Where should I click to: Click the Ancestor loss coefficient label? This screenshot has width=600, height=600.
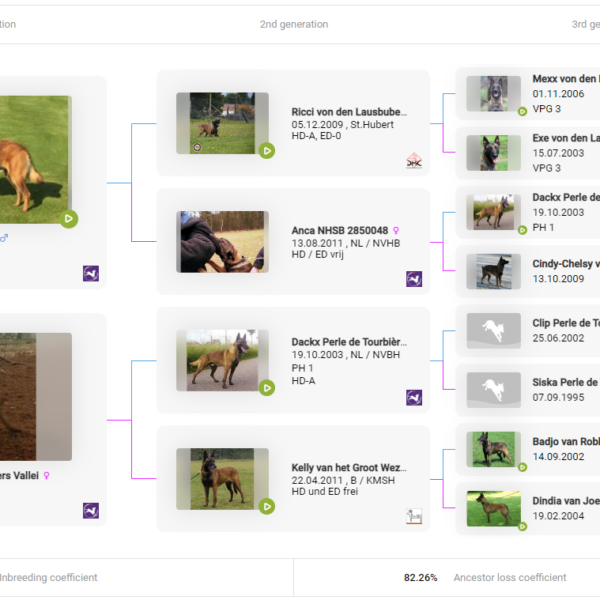(510, 577)
